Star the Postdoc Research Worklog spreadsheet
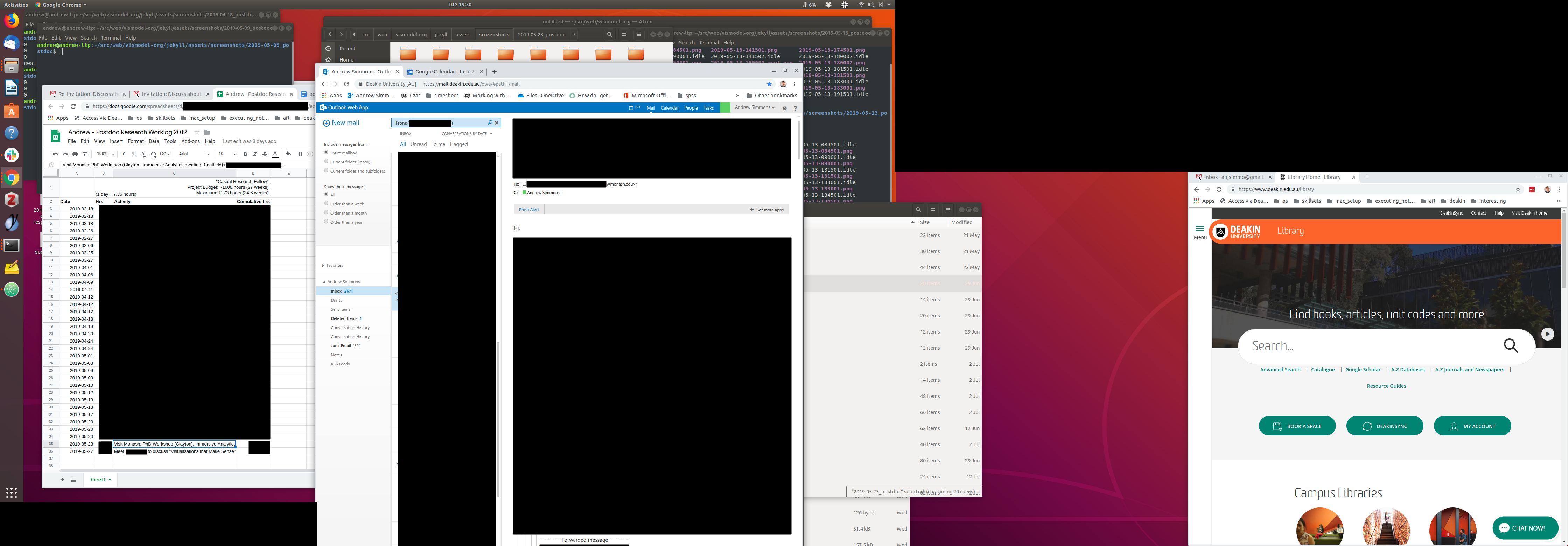Image resolution: width=1568 pixels, height=546 pixels. pyautogui.click(x=197, y=132)
